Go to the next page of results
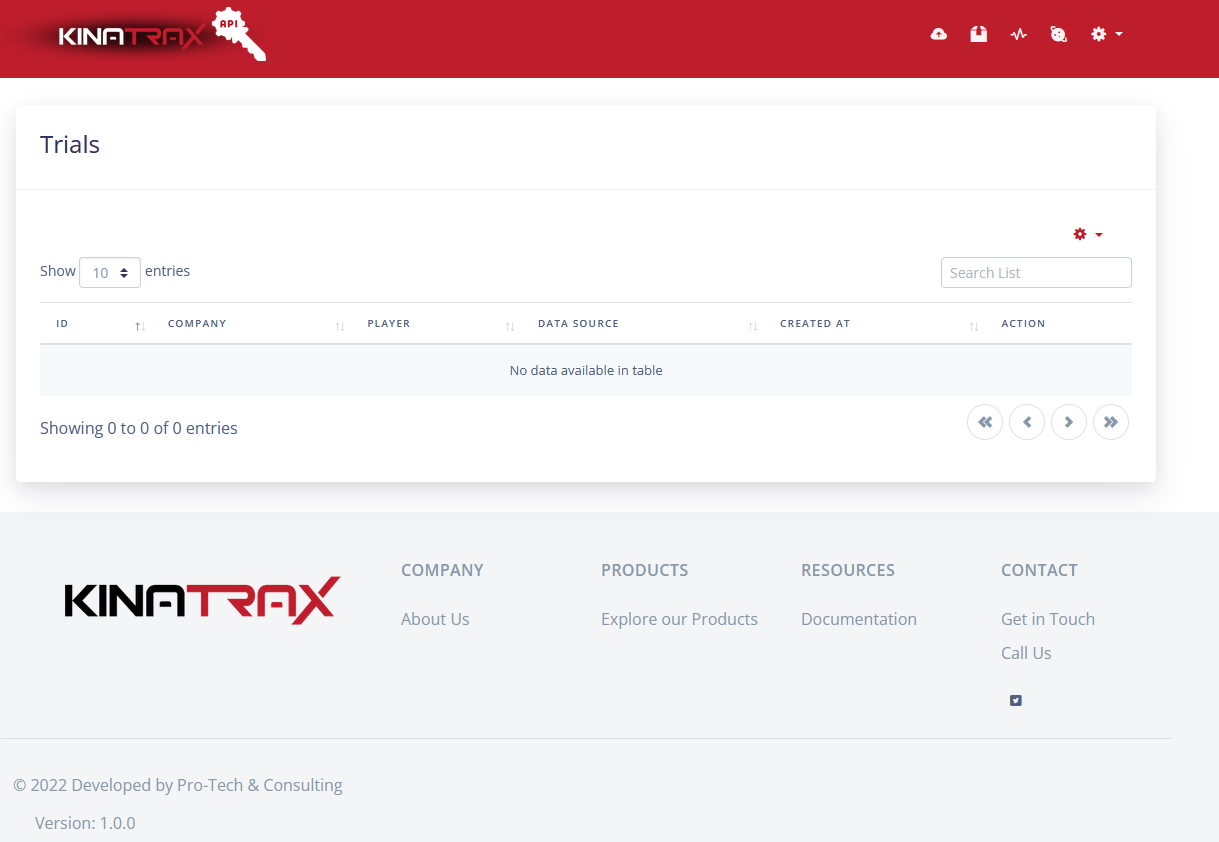 point(1069,422)
